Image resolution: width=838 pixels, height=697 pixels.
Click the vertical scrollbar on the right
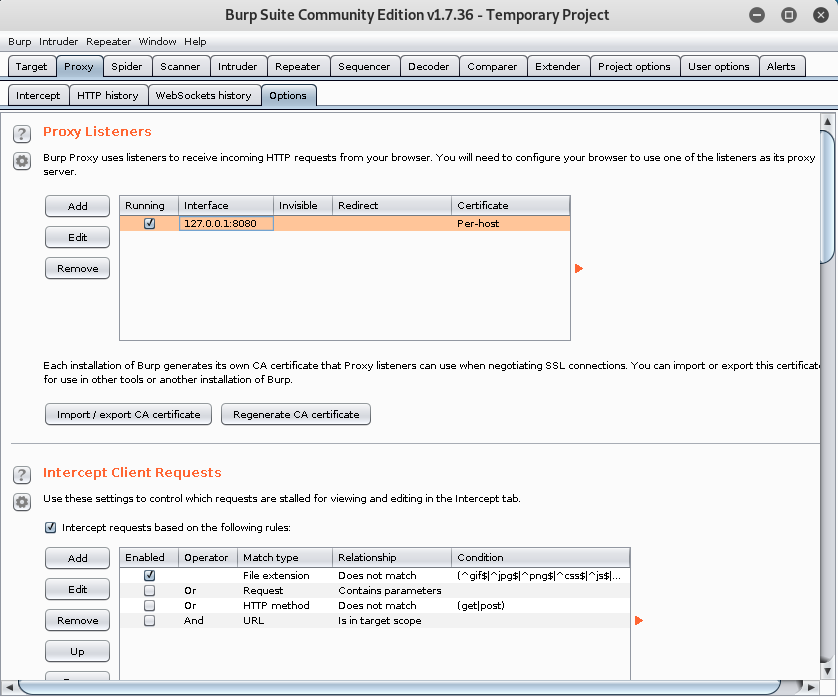827,200
